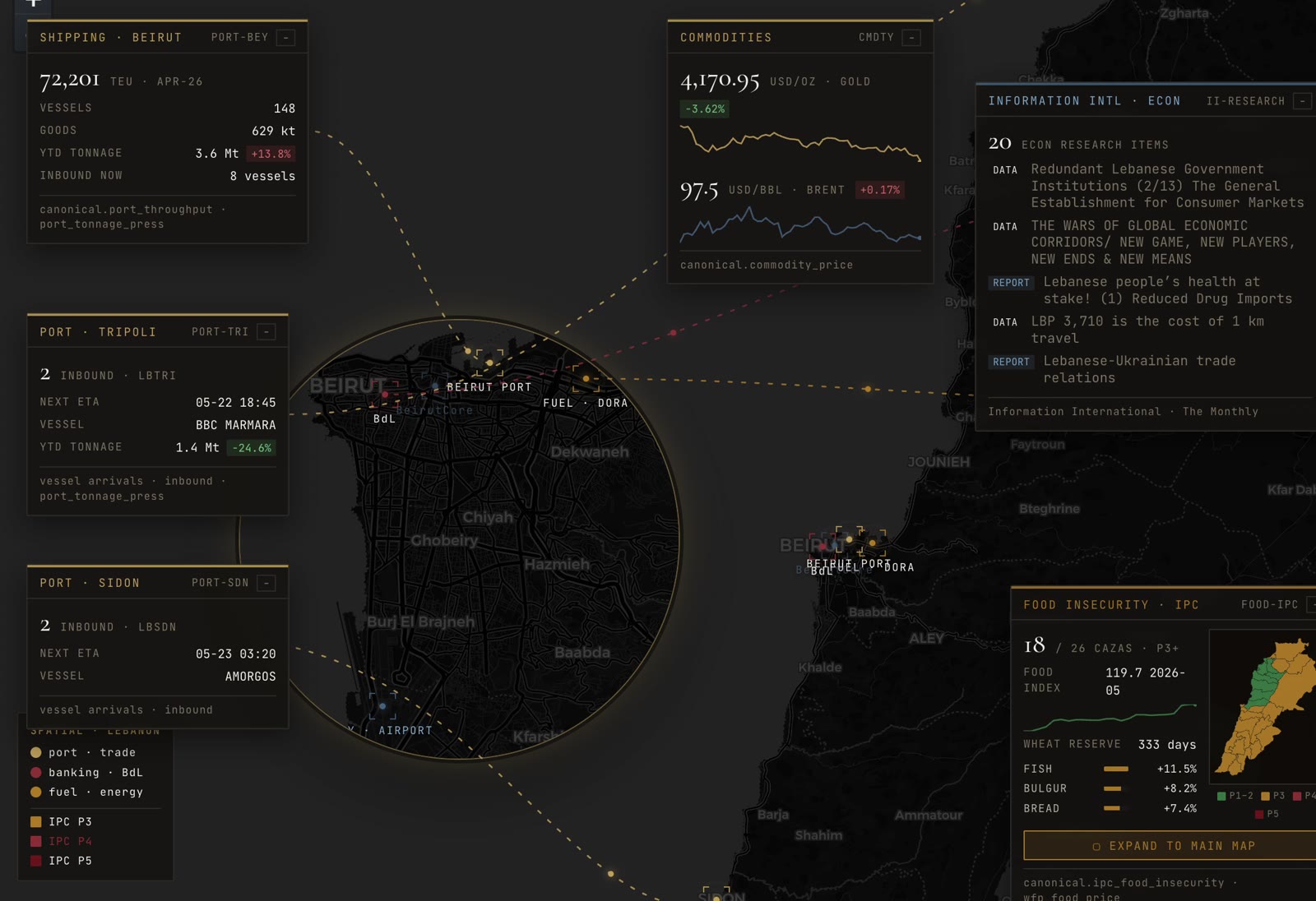1316x901 pixels.
Task: Select the BdL banking marker in the lens
Action: tap(385, 395)
